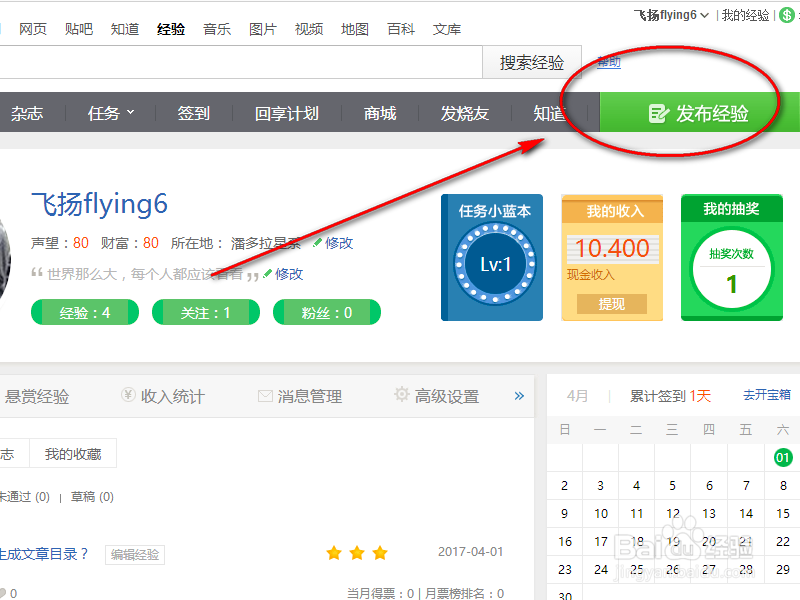
Task: Open 回享计划 menu item
Action: pos(287,113)
